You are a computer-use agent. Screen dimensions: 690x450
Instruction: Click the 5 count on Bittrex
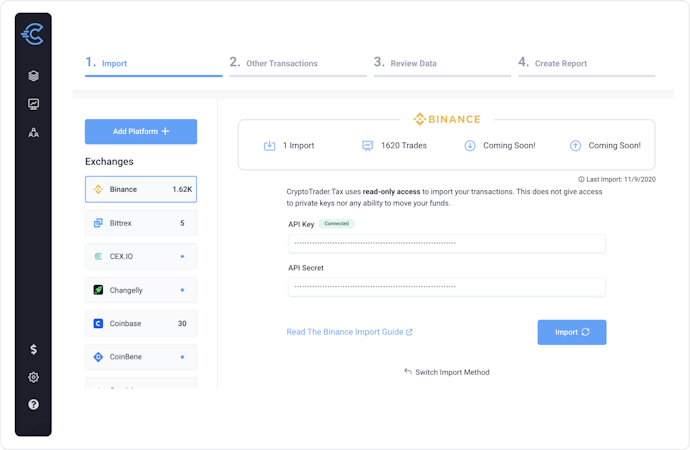click(x=182, y=223)
